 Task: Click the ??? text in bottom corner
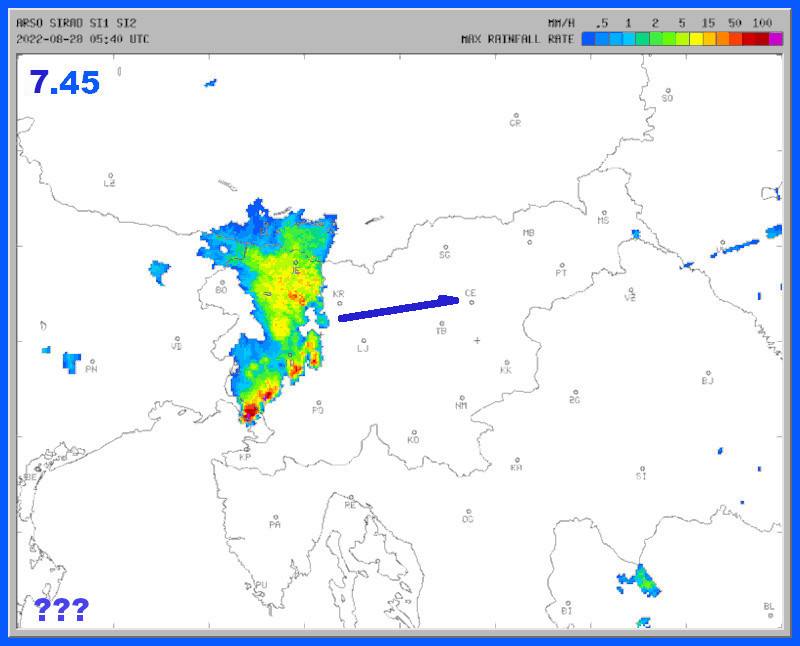pos(61,609)
